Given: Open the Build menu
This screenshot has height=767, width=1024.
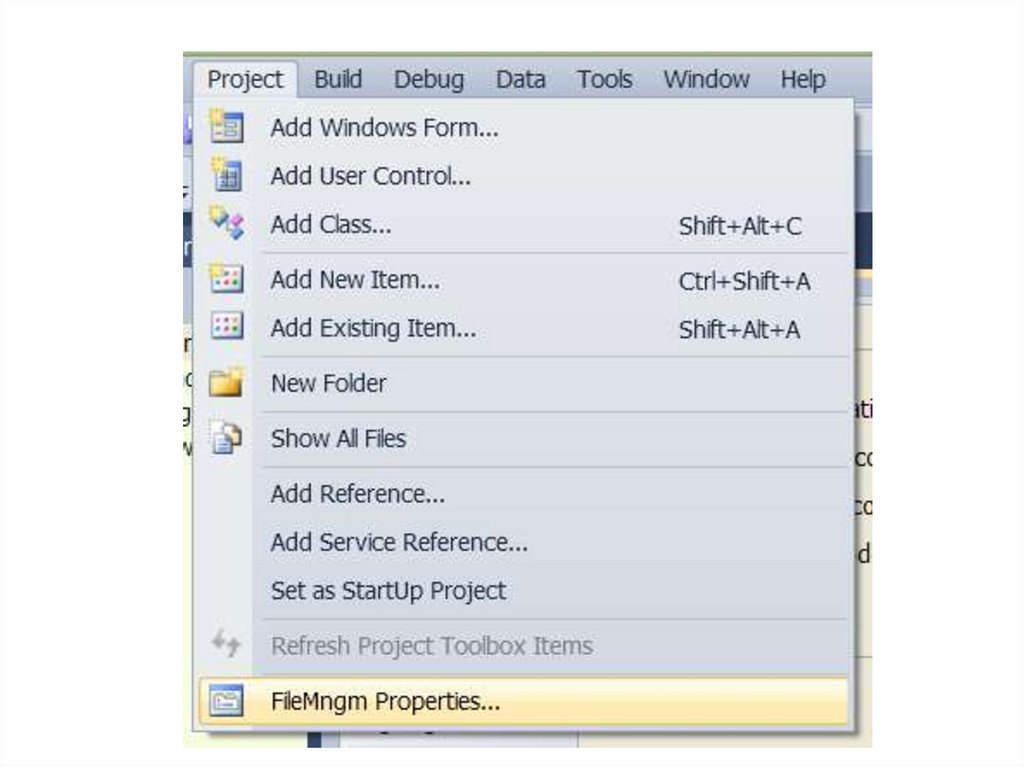Looking at the screenshot, I should [338, 79].
